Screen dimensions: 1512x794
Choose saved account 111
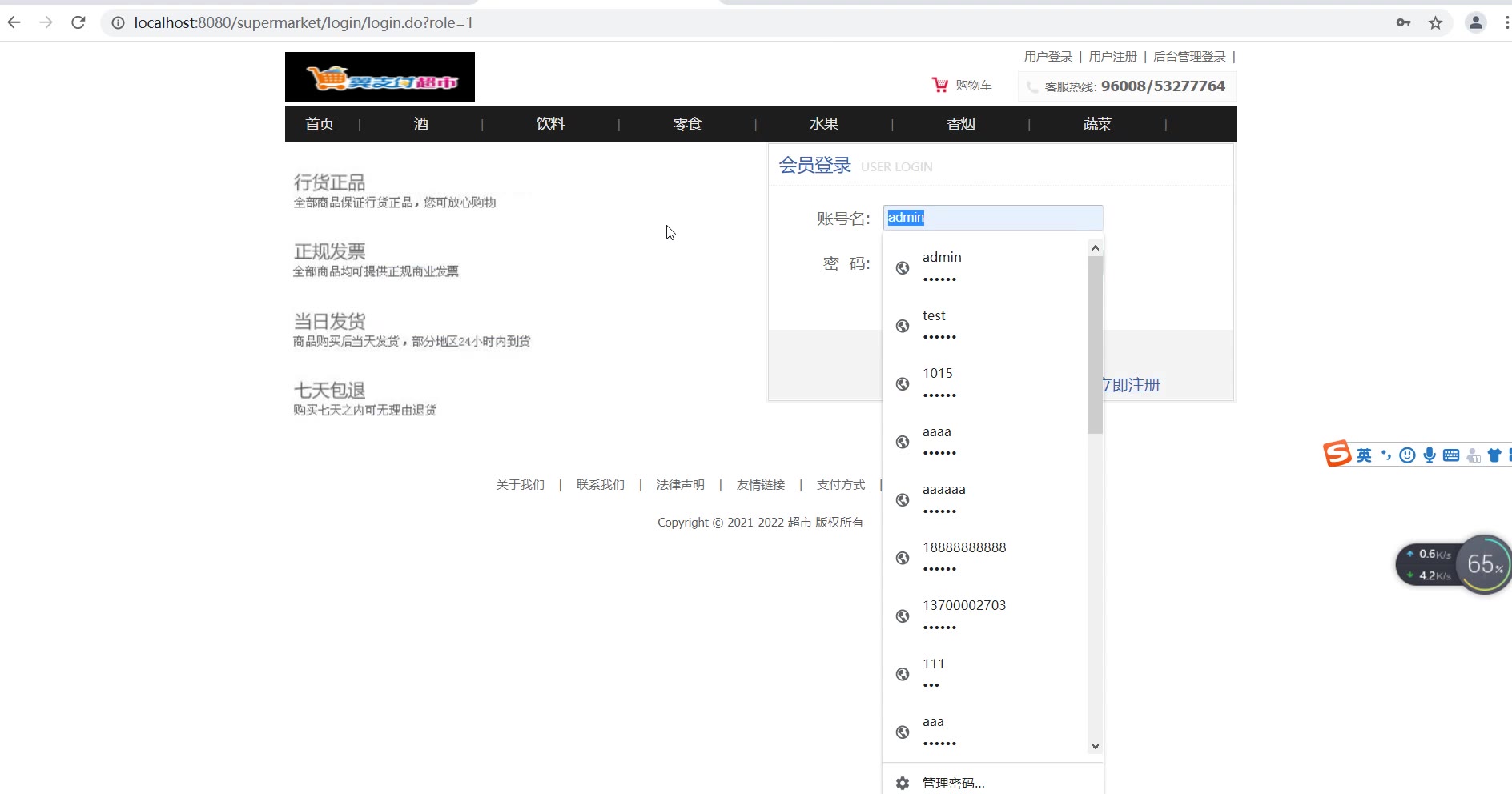(985, 674)
